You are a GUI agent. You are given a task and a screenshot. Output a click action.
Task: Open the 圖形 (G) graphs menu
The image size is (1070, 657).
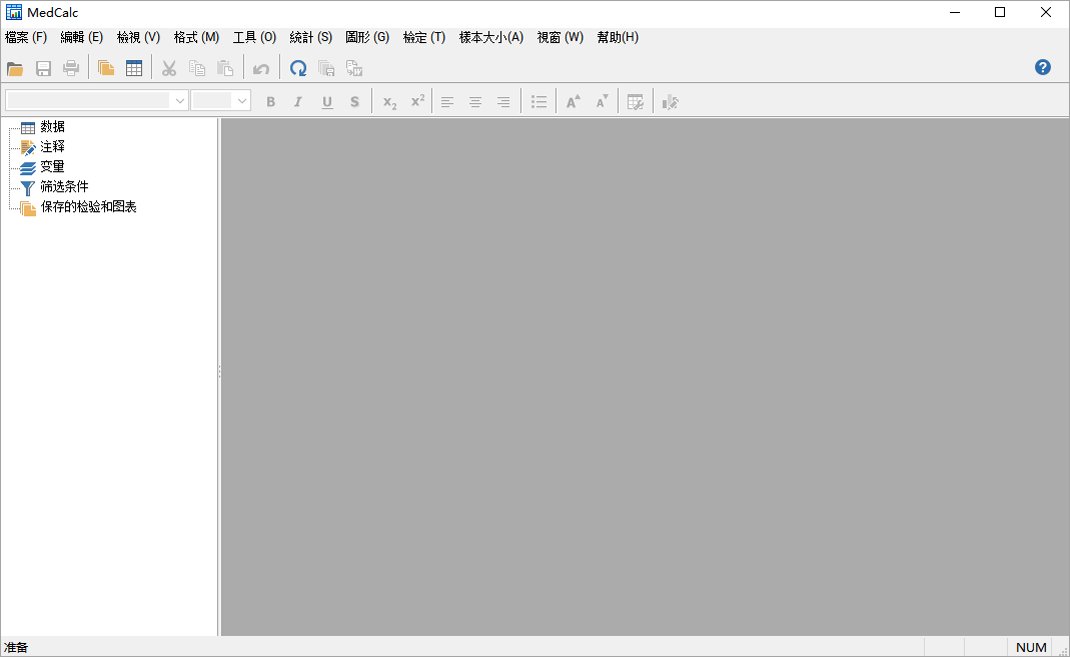pyautogui.click(x=367, y=38)
